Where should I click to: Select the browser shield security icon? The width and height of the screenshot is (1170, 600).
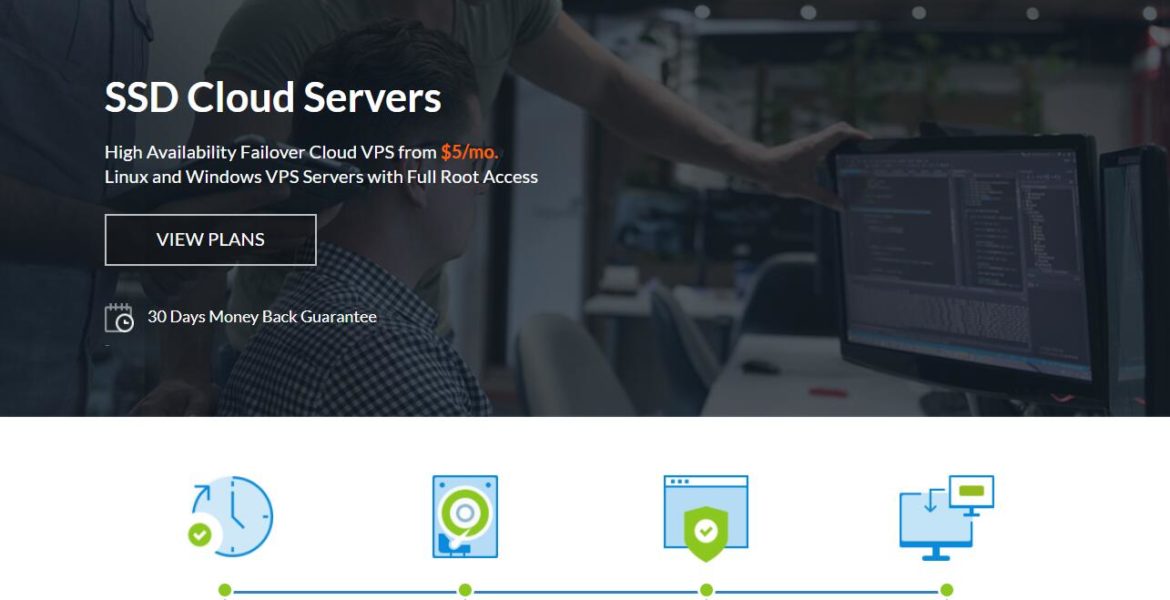pyautogui.click(x=706, y=519)
